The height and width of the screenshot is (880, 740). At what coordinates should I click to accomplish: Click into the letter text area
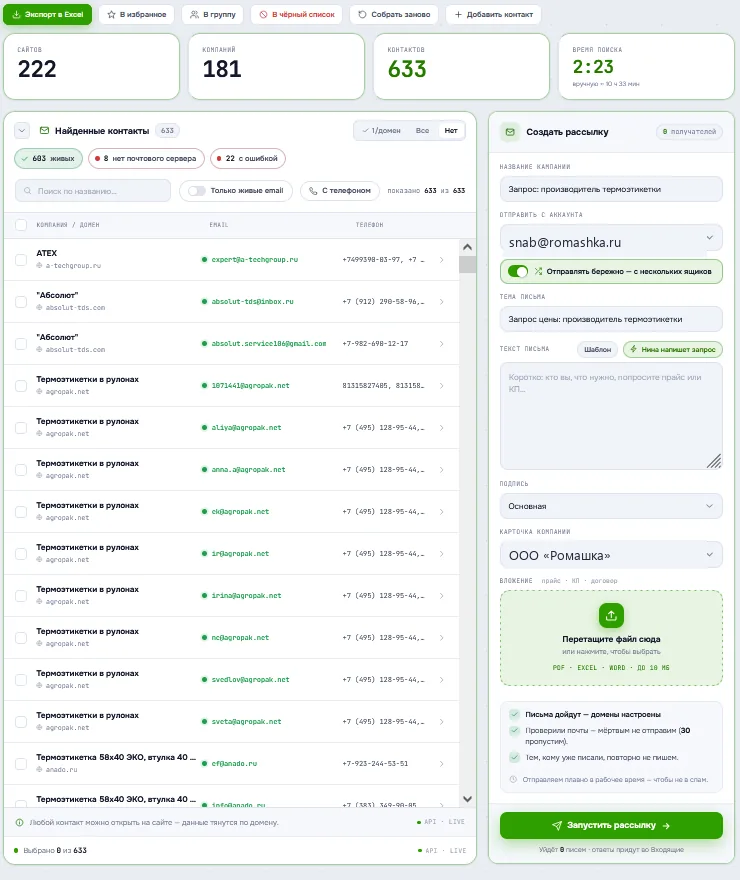click(611, 416)
